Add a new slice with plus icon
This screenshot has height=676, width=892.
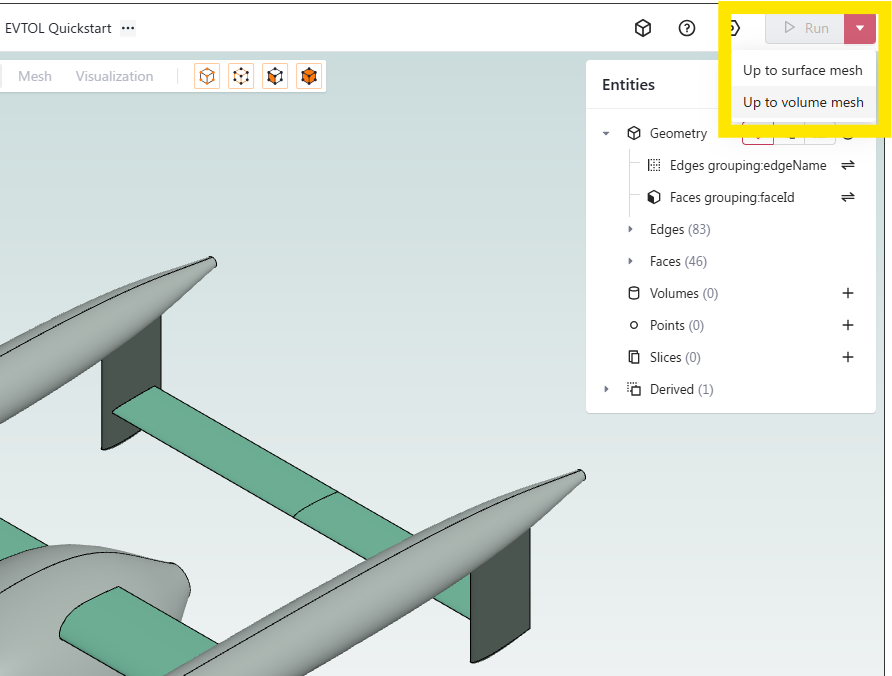848,357
